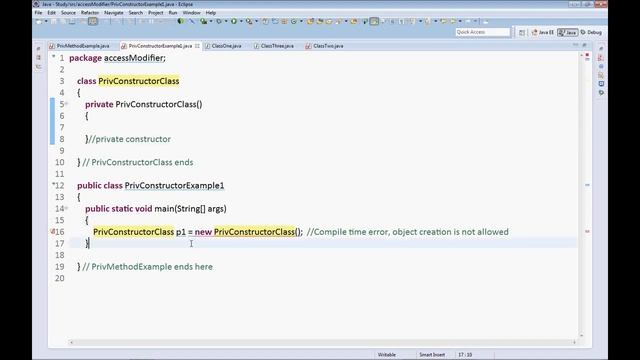Collapse the fold at line 5

point(67,104)
